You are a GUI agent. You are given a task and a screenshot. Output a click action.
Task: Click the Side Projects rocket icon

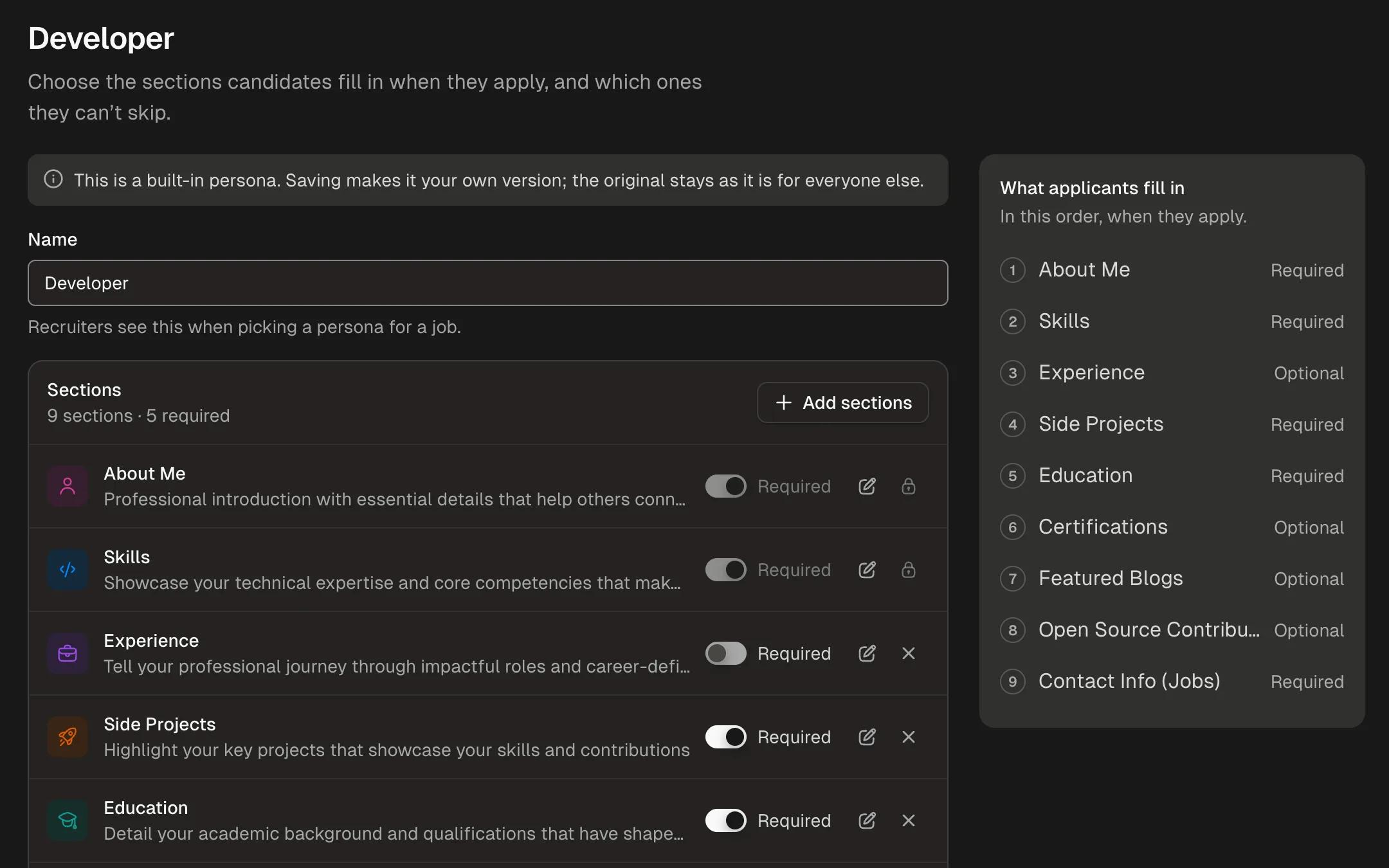(68, 737)
